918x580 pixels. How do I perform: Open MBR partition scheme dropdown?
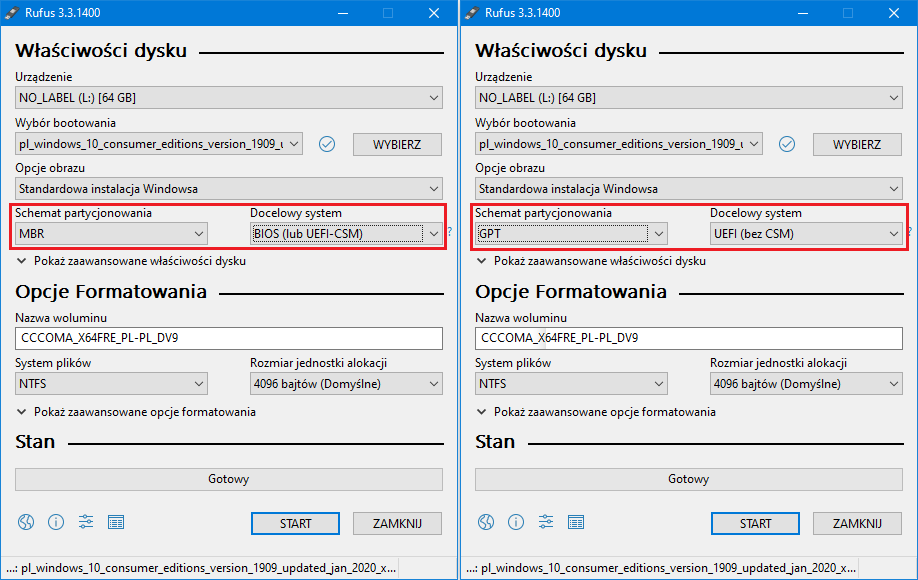111,234
